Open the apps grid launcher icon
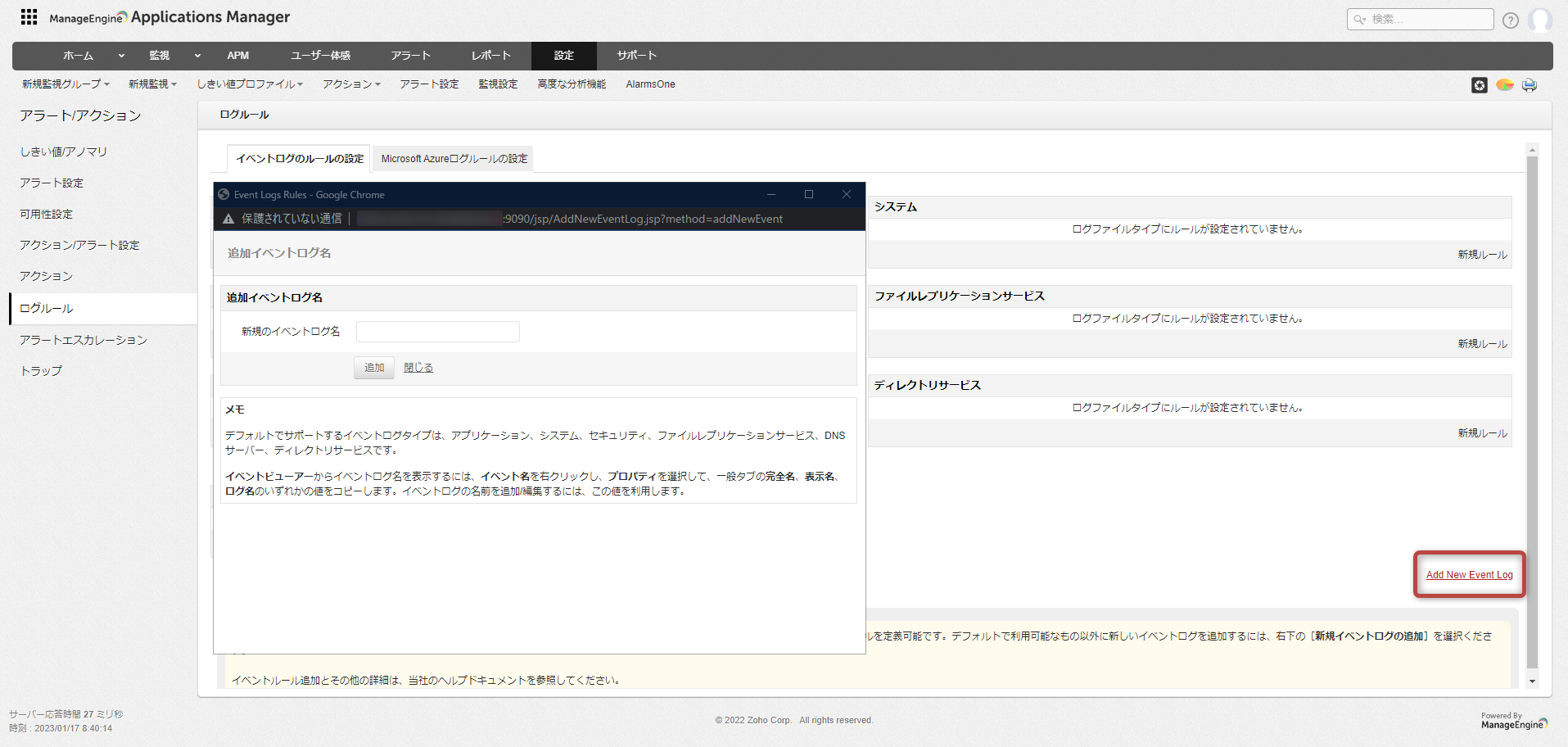Image resolution: width=1568 pixels, height=747 pixels. click(x=29, y=17)
